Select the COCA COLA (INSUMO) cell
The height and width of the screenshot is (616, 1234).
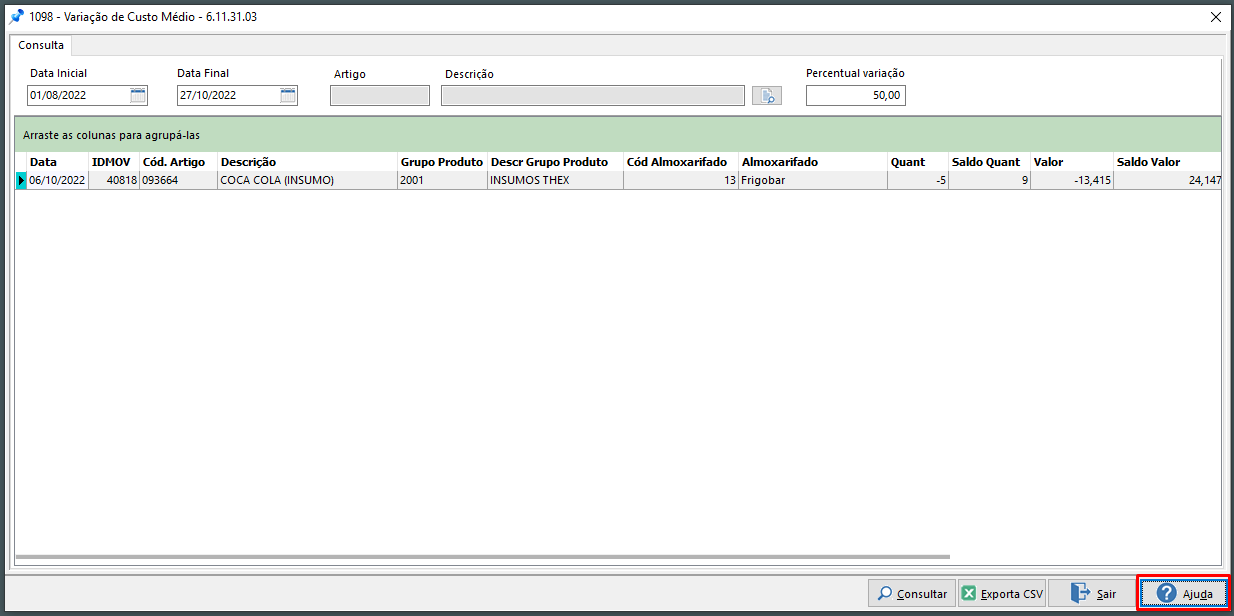[307, 180]
